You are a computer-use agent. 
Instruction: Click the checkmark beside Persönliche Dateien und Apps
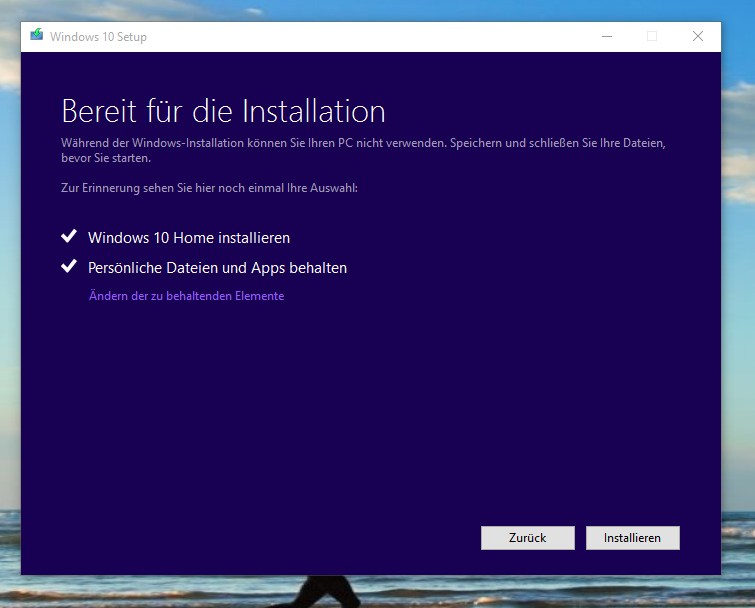click(69, 267)
